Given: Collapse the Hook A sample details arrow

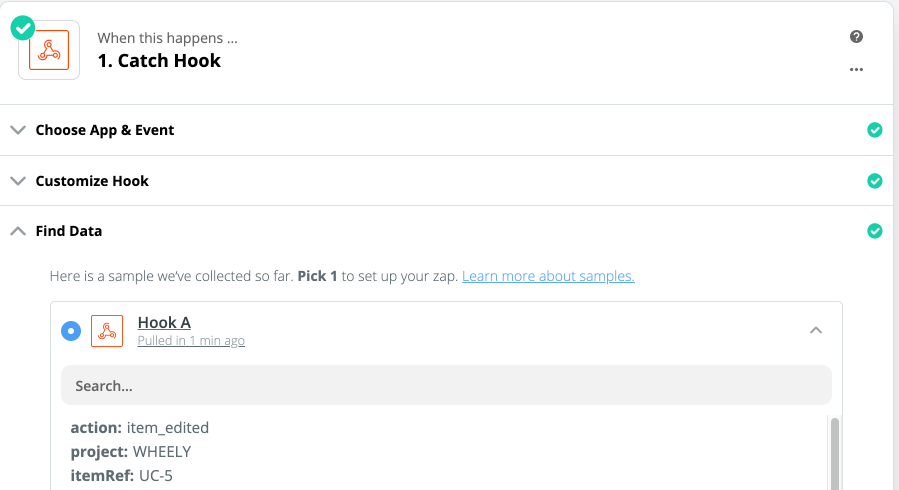Looking at the screenshot, I should (816, 330).
